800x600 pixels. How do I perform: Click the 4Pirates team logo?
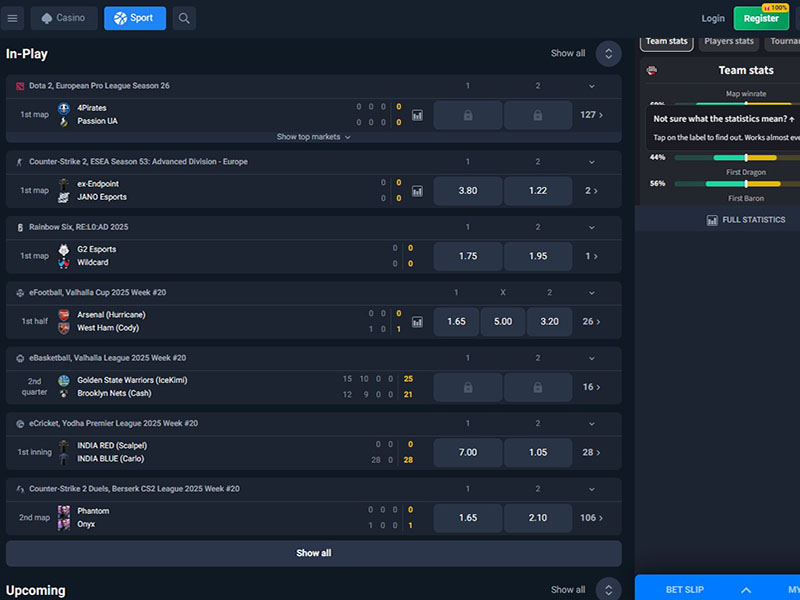tap(64, 108)
